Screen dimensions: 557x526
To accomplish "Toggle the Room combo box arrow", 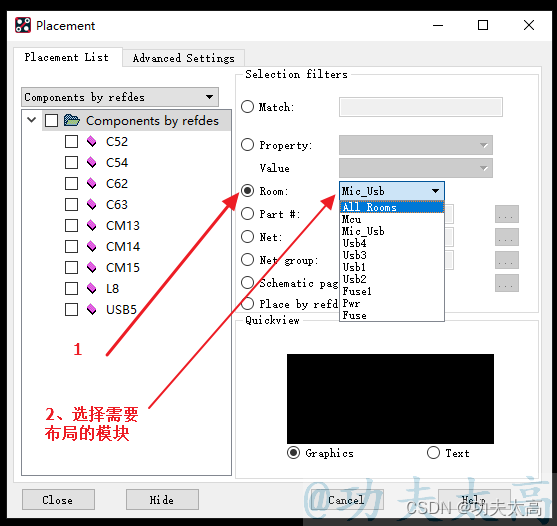I will point(436,191).
